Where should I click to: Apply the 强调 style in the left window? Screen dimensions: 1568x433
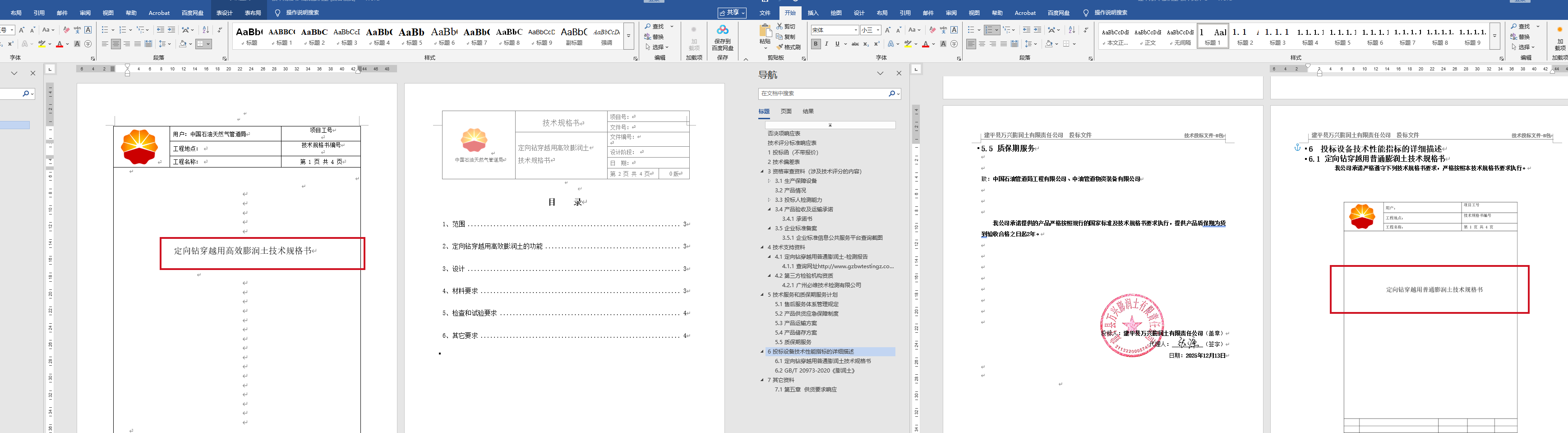coord(606,36)
